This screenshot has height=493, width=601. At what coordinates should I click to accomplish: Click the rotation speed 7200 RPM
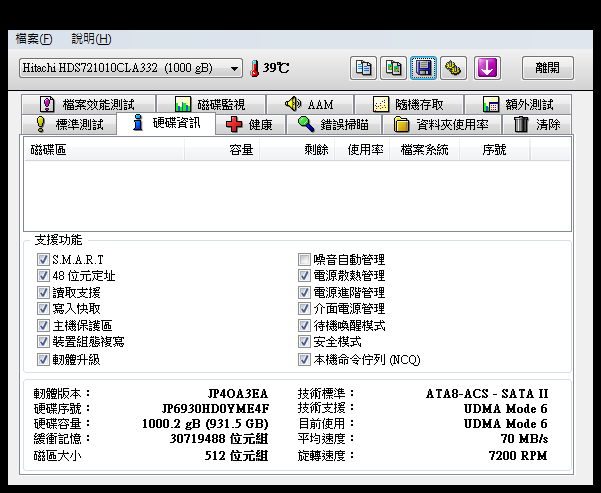(518, 455)
